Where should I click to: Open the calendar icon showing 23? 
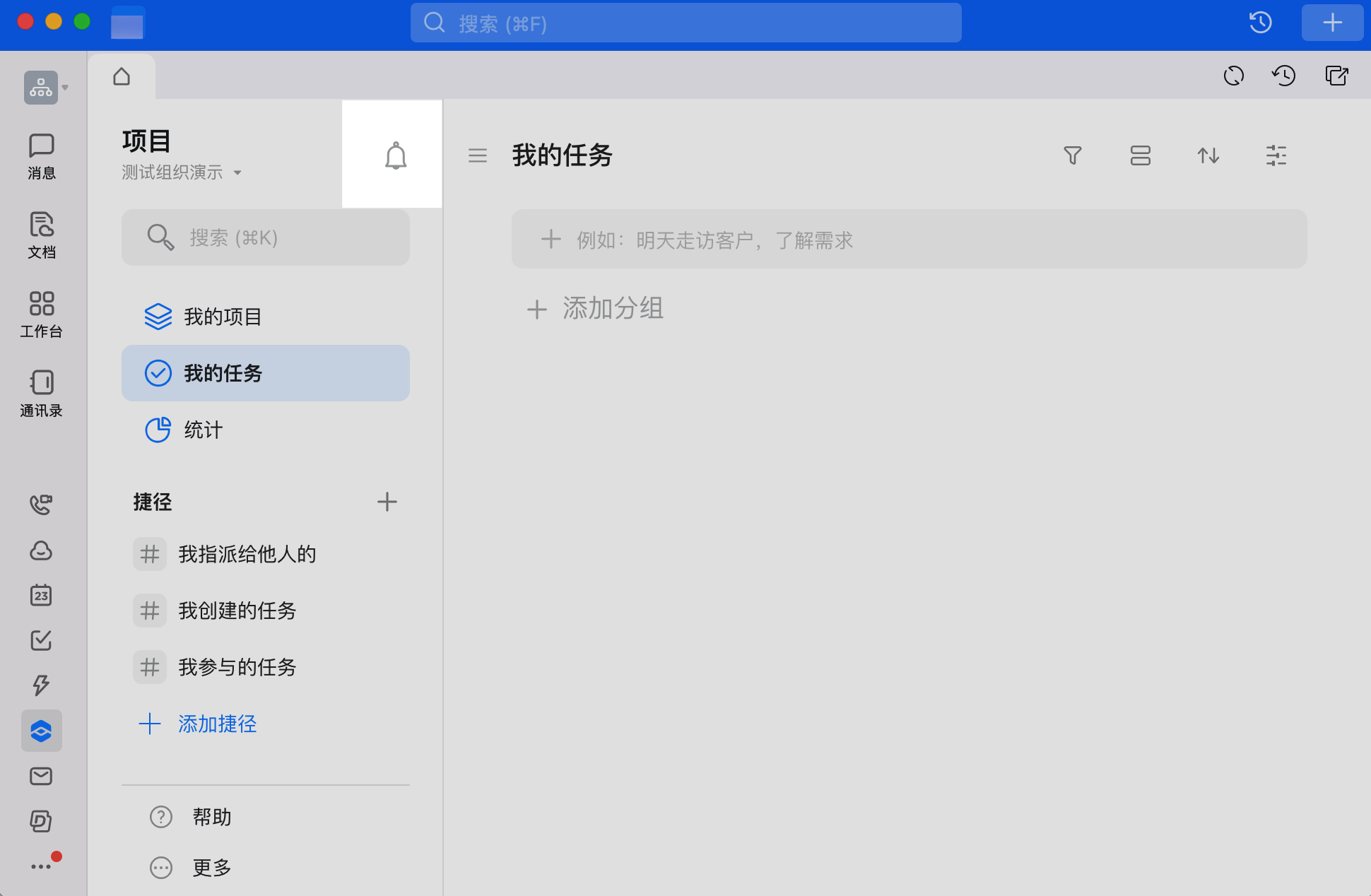(x=41, y=595)
